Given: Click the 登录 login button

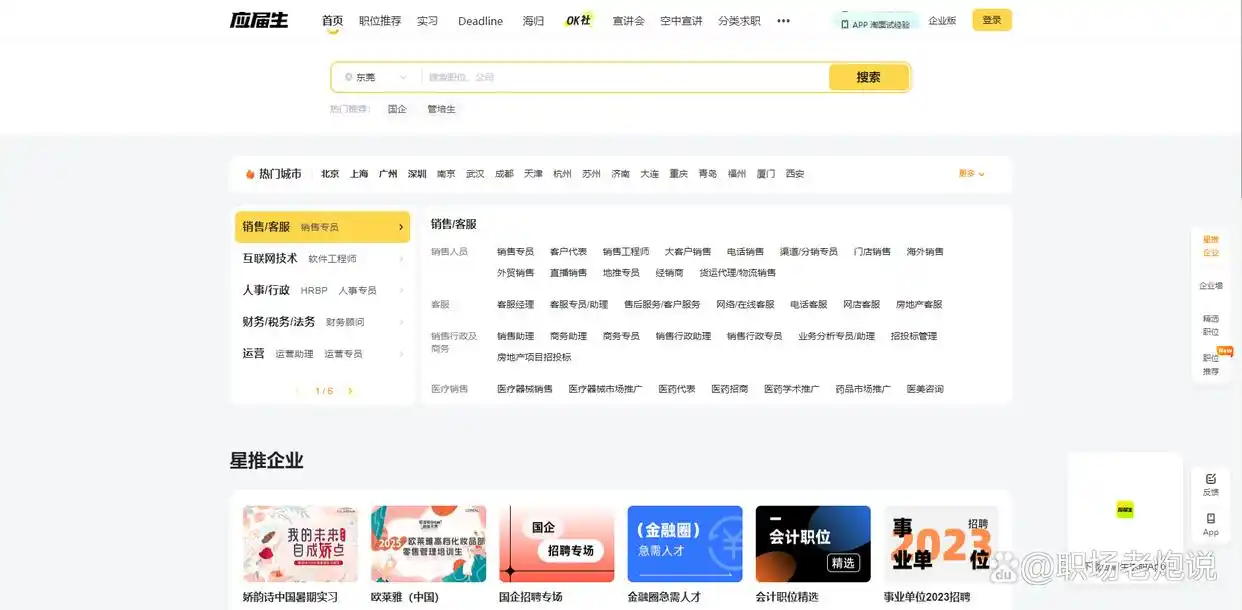Looking at the screenshot, I should [991, 19].
